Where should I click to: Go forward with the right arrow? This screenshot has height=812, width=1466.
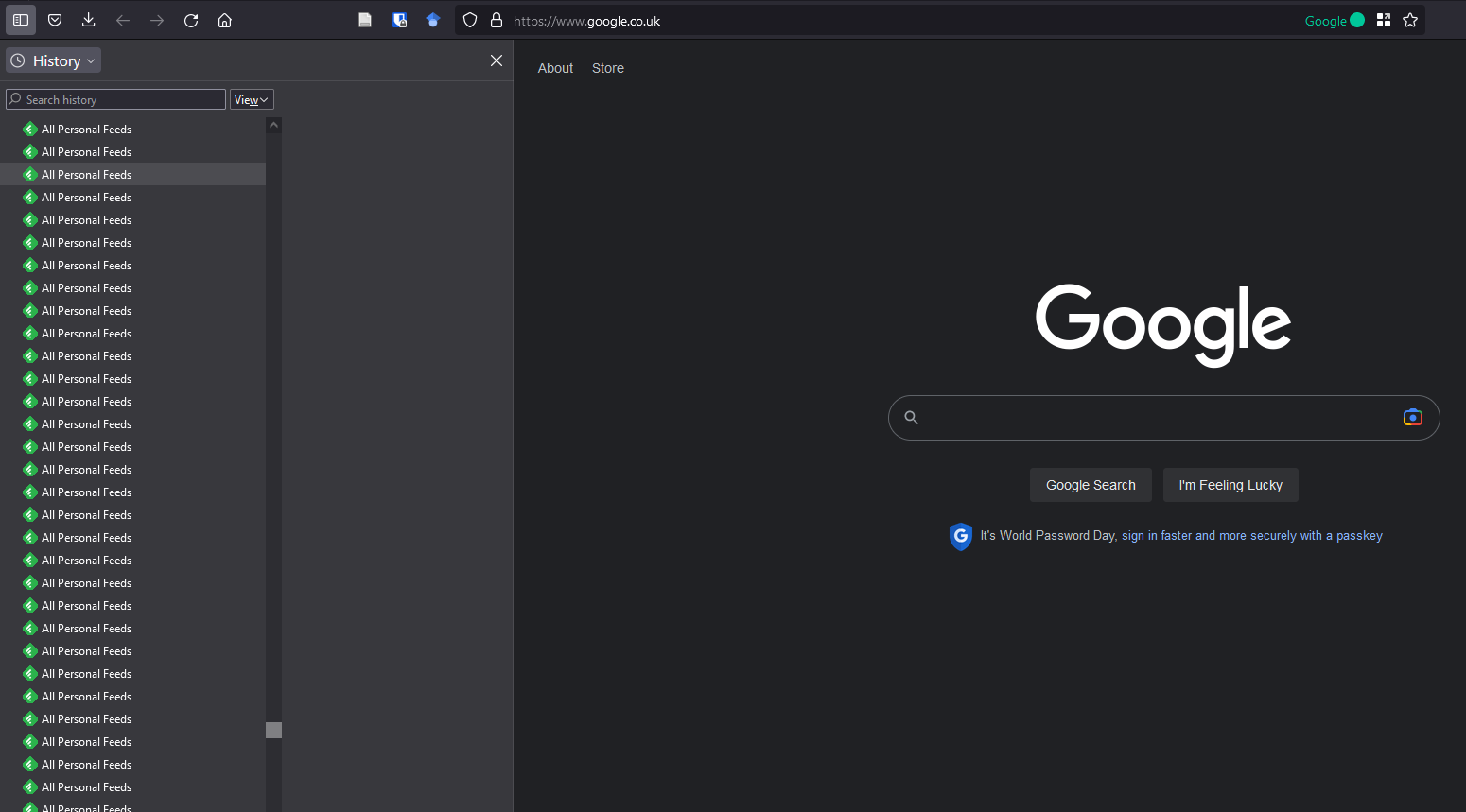pyautogui.click(x=157, y=20)
